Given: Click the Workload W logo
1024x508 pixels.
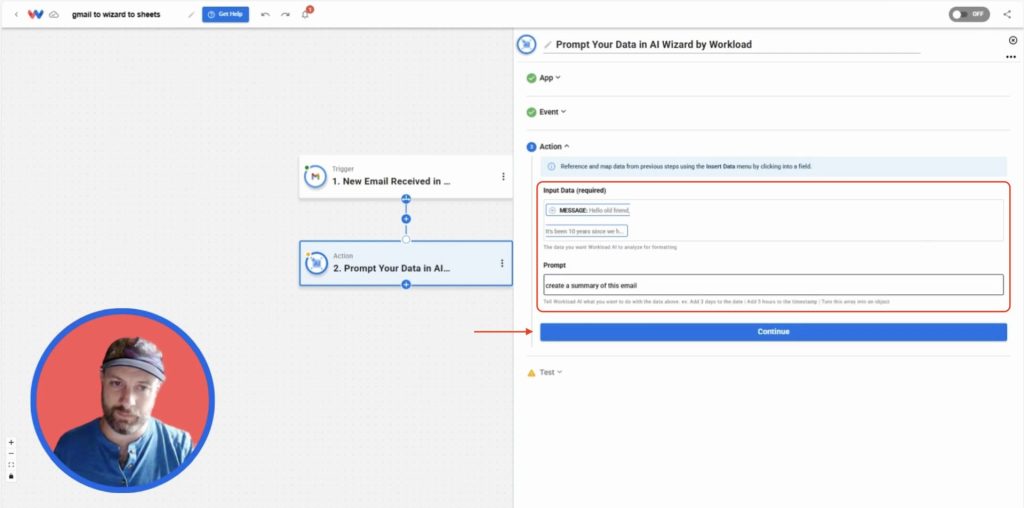Looking at the screenshot, I should [x=35, y=14].
